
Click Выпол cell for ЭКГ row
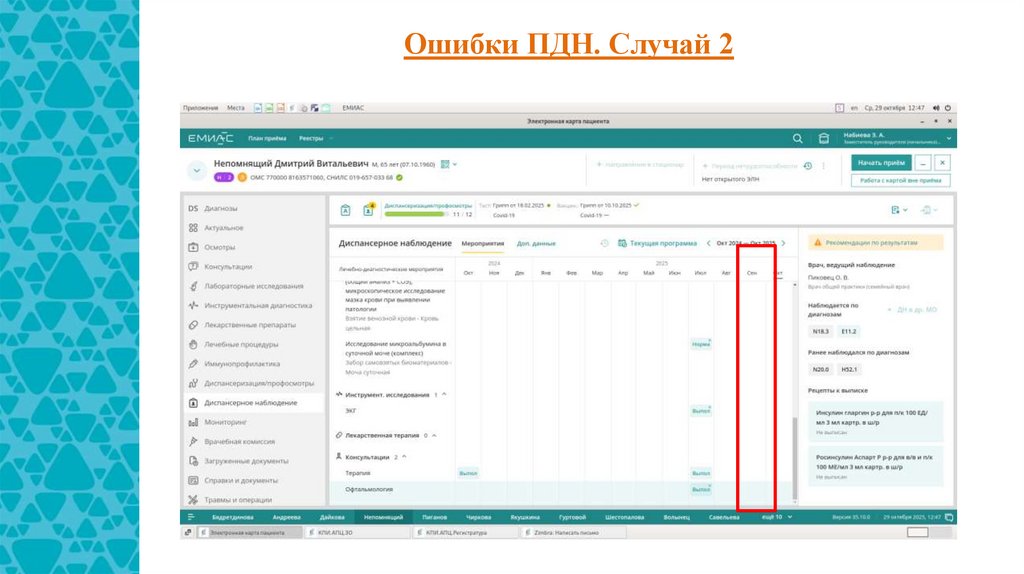[701, 411]
